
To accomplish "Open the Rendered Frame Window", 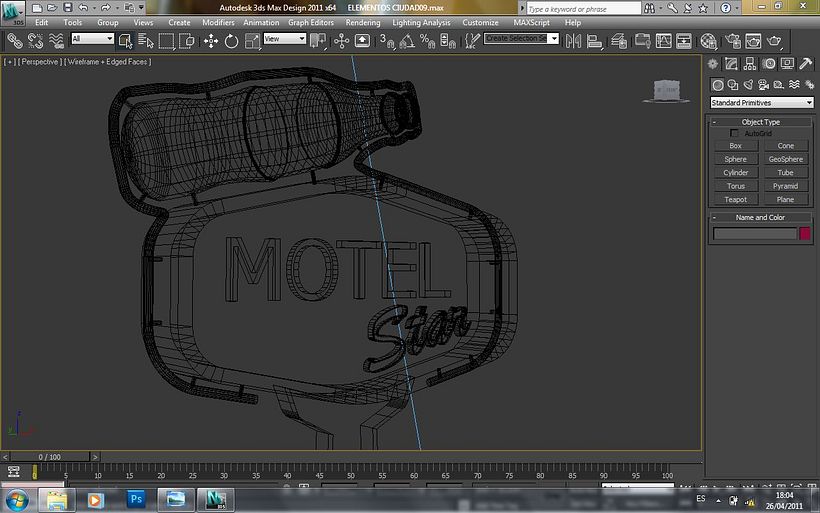I will 753,41.
